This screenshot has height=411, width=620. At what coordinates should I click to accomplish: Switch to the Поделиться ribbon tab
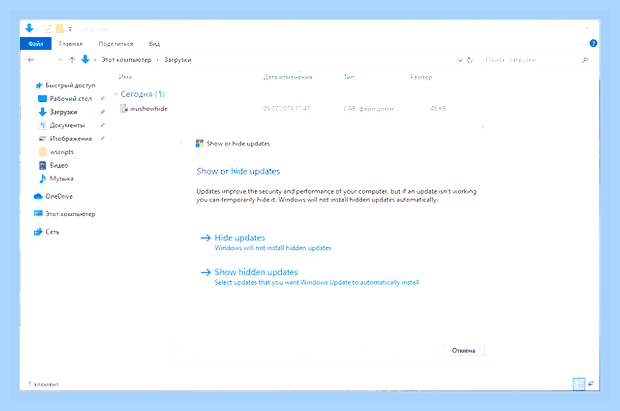point(115,44)
